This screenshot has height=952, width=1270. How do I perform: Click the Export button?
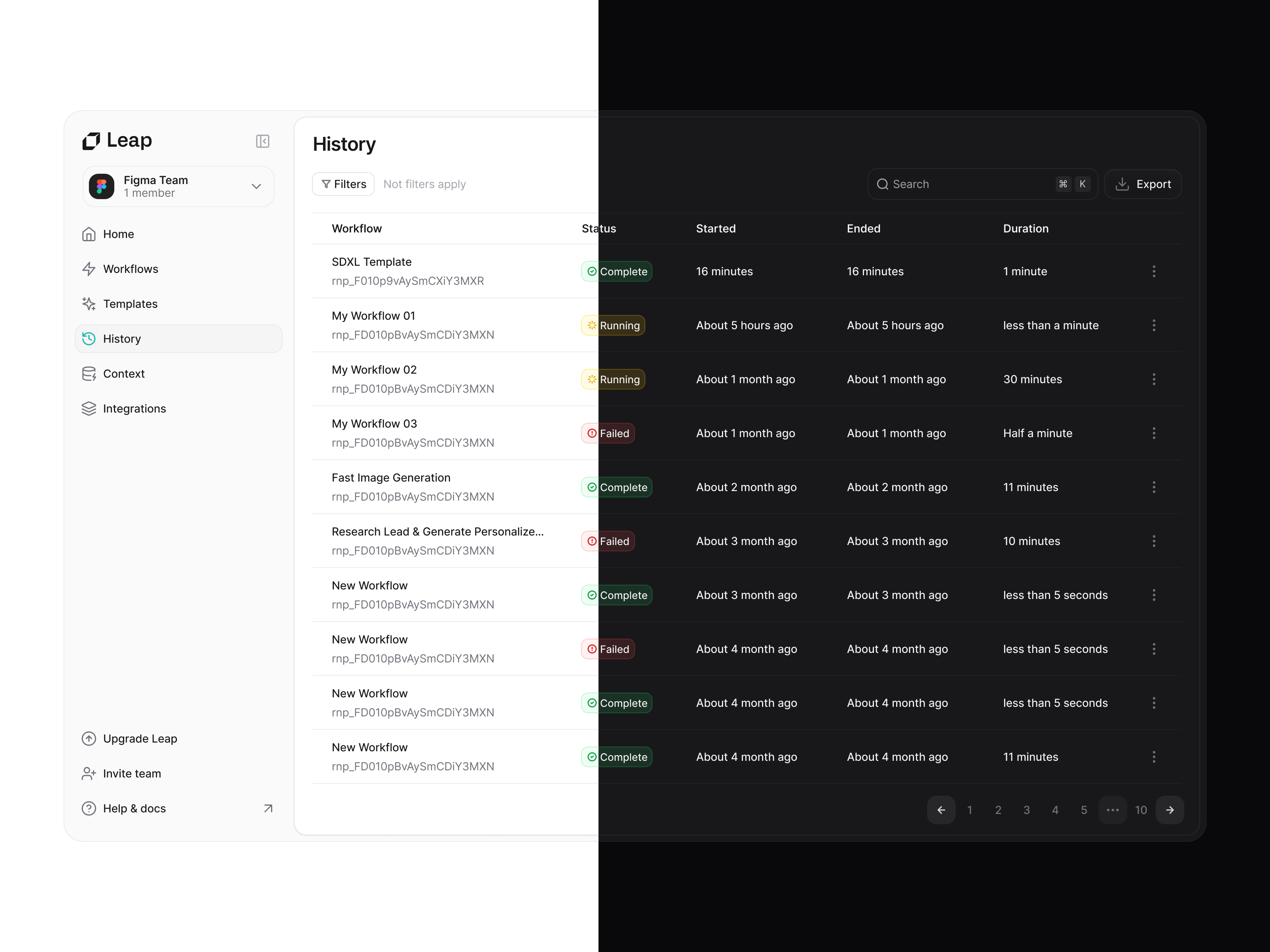pos(1143,184)
